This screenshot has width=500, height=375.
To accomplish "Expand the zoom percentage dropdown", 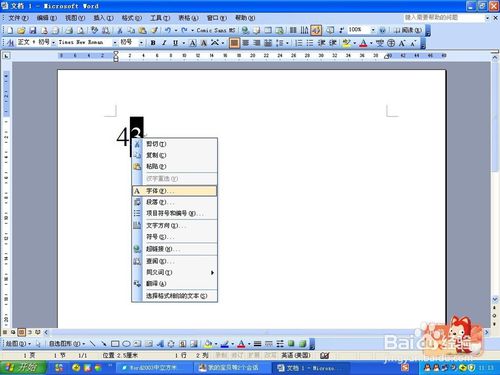I will pos(373,30).
